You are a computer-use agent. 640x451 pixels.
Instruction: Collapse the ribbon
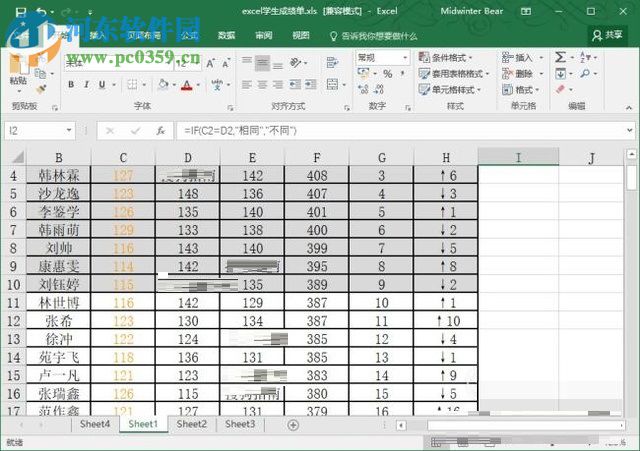point(629,107)
